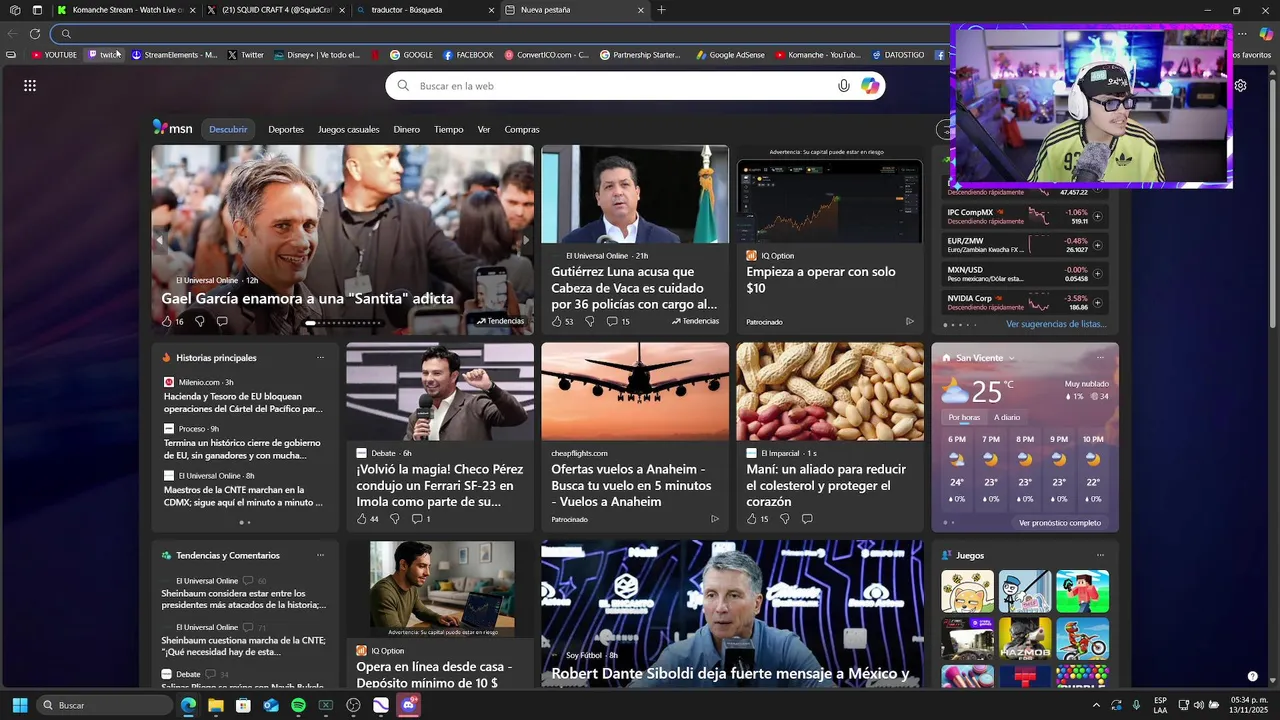
Task: Open Historias principales more options menu
Action: [320, 358]
